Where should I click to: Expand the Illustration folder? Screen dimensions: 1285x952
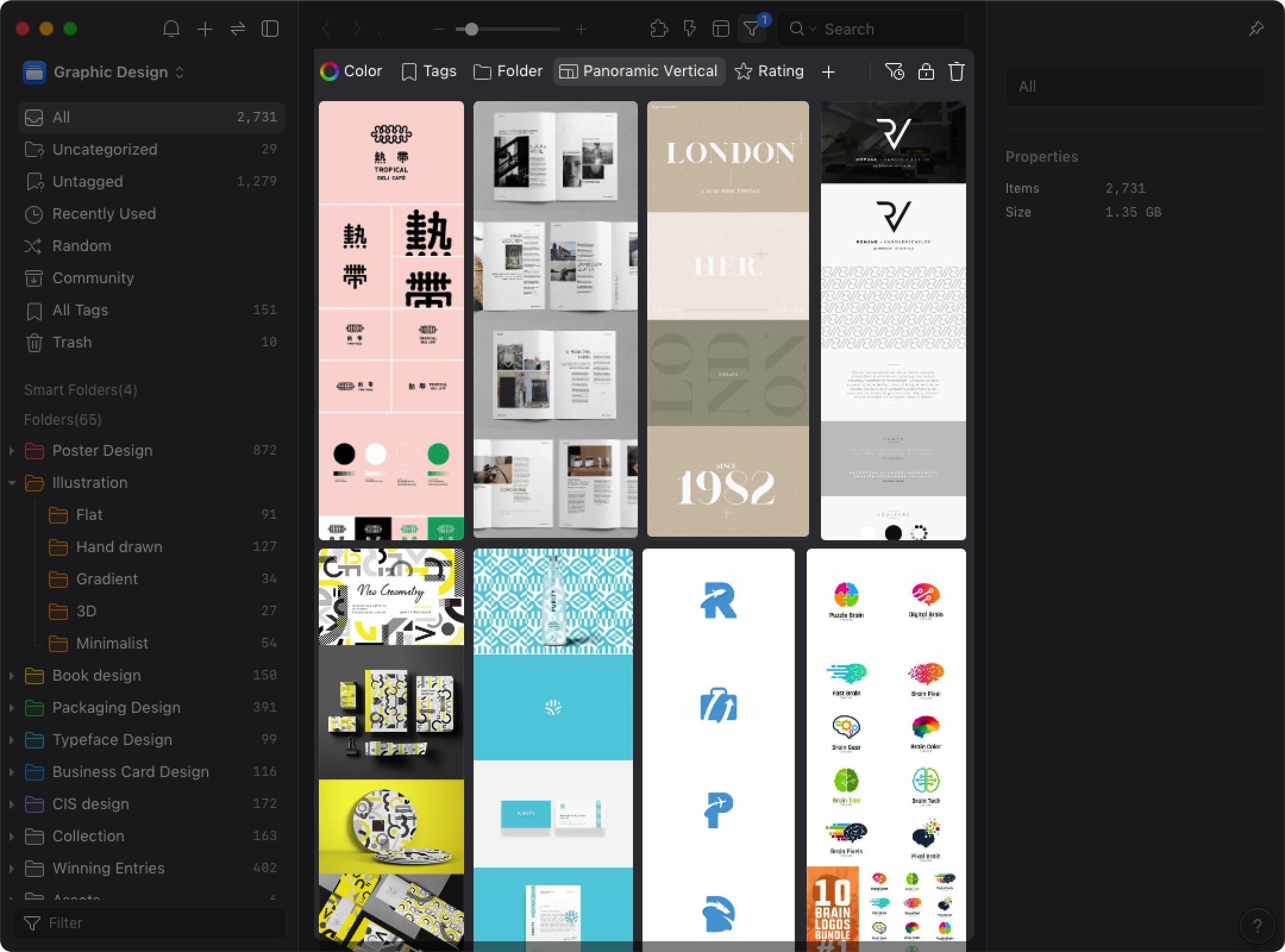point(10,483)
